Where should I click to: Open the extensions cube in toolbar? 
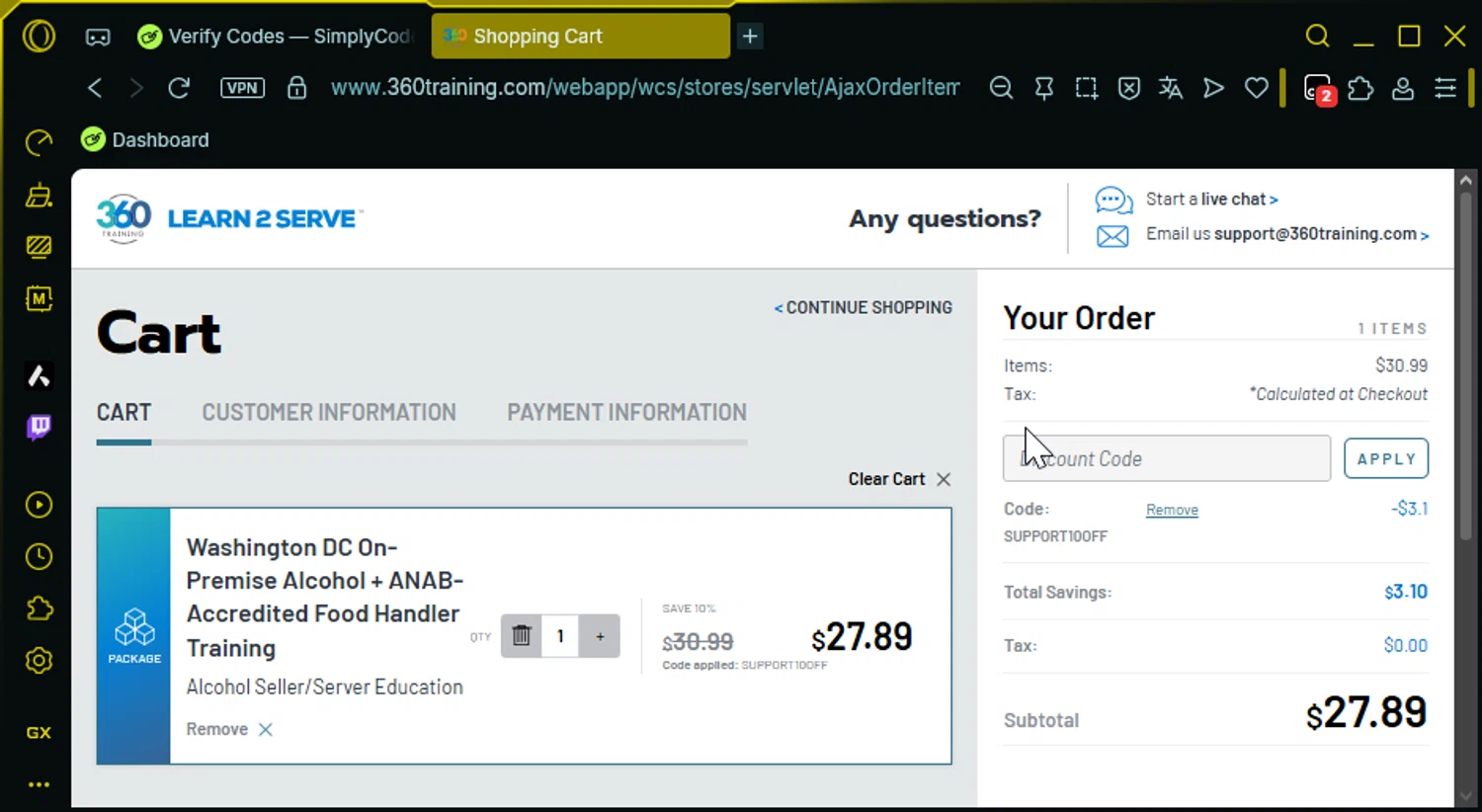(x=1360, y=88)
